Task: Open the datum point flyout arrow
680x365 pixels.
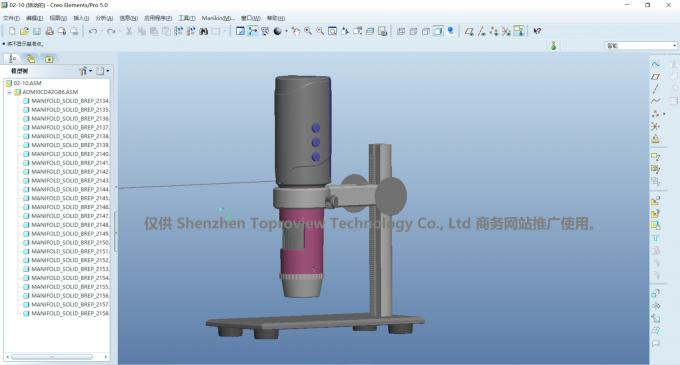Action: pos(664,114)
